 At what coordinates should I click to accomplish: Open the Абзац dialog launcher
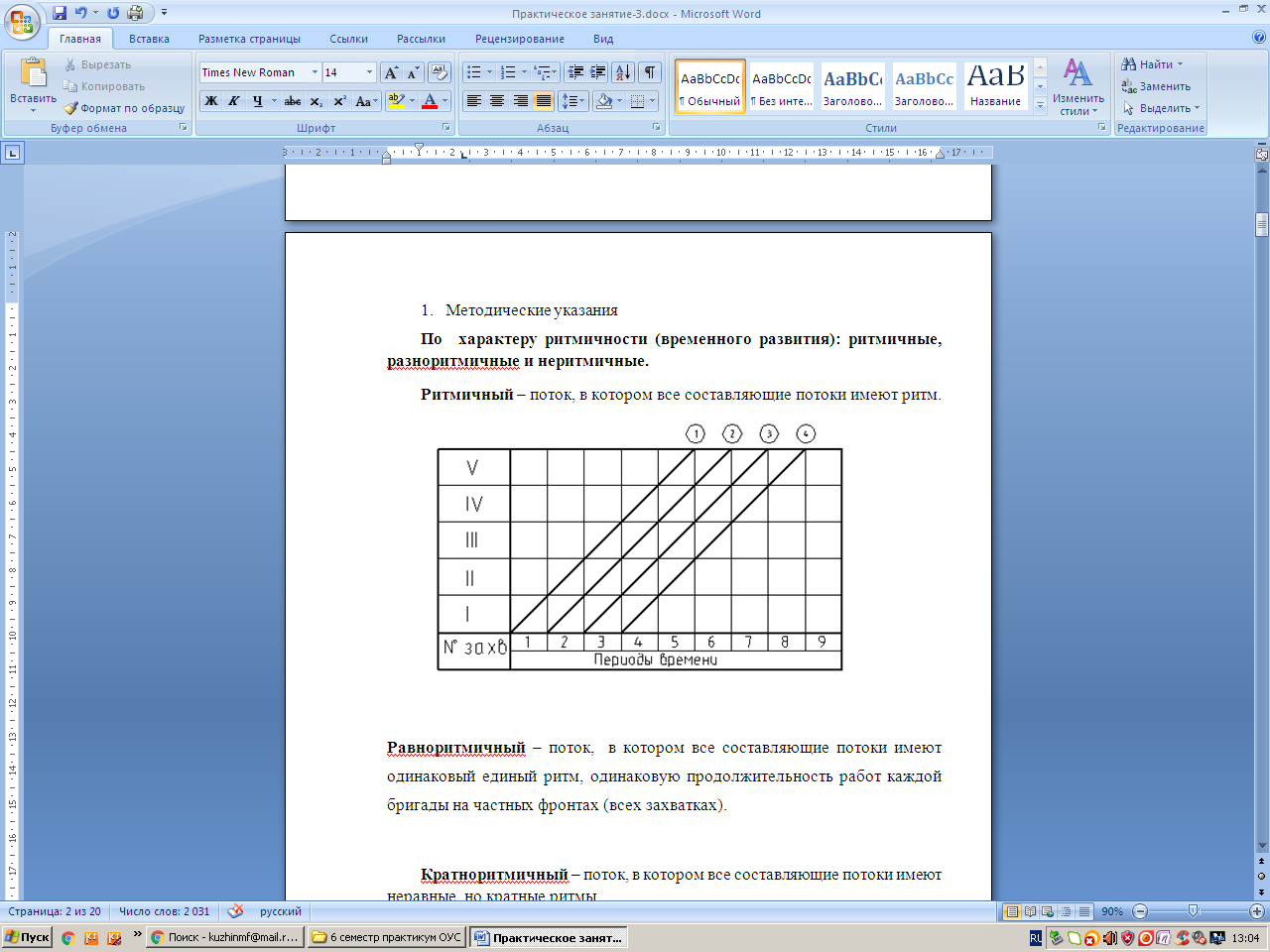pos(657,128)
